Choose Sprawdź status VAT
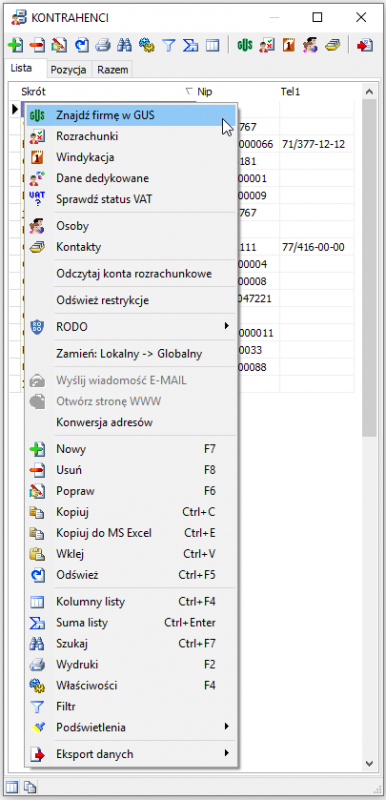This screenshot has width=386, height=800. pyautogui.click(x=131, y=199)
